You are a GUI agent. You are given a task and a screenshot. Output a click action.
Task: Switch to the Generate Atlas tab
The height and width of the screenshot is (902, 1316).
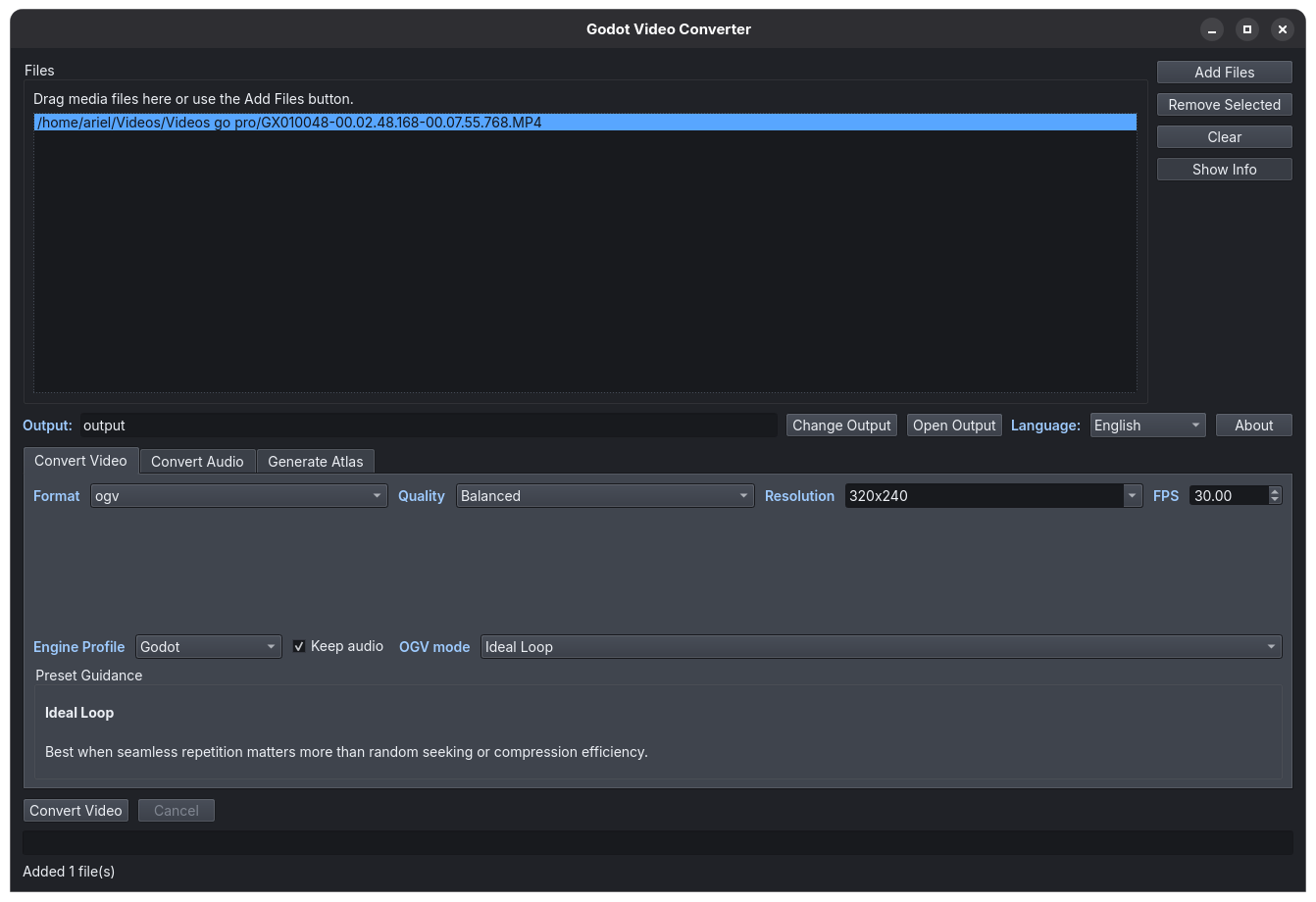point(316,462)
